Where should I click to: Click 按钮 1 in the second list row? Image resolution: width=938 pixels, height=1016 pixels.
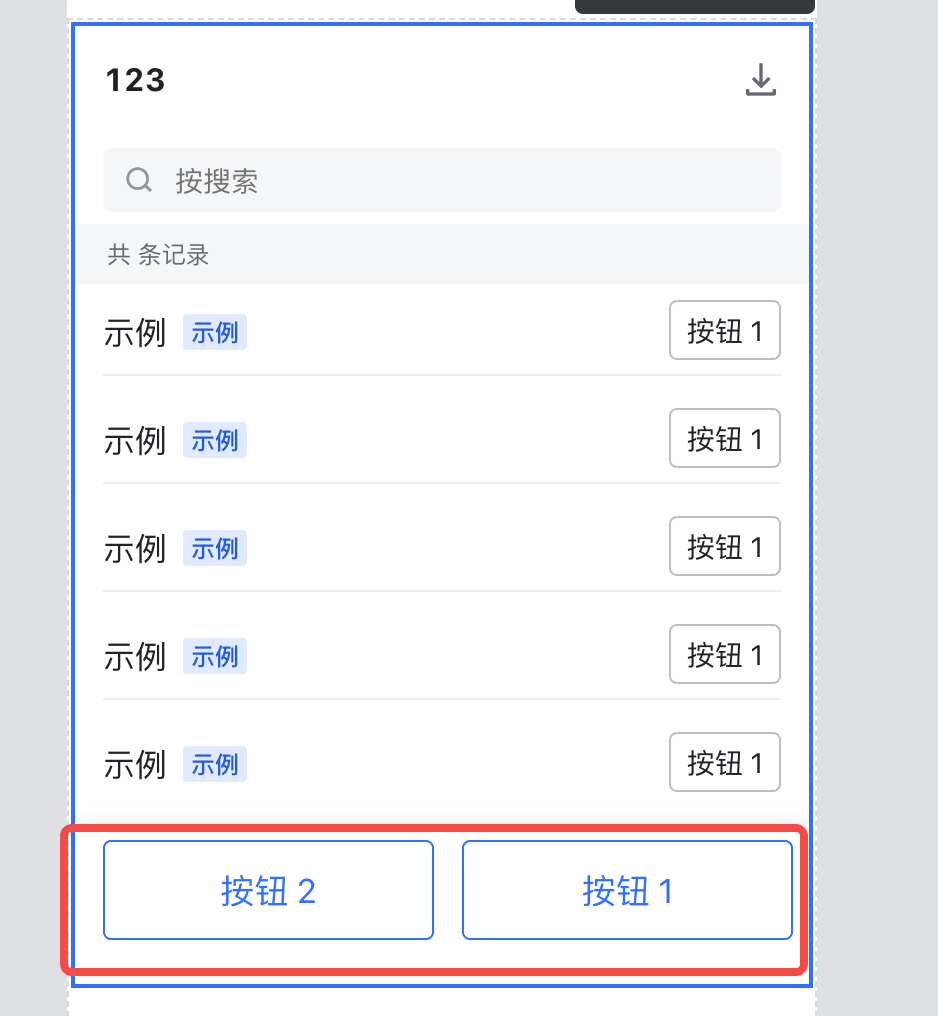pyautogui.click(x=725, y=438)
